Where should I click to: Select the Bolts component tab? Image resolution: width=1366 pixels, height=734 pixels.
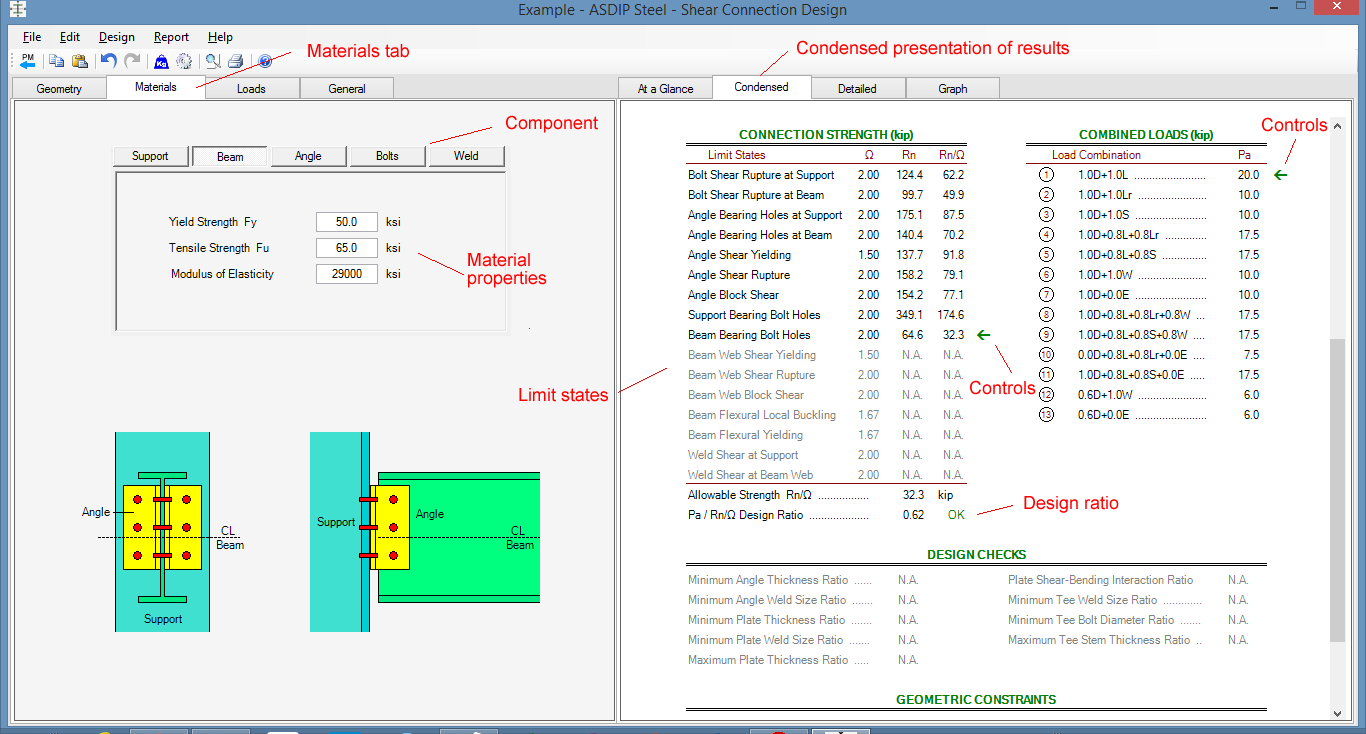point(387,155)
